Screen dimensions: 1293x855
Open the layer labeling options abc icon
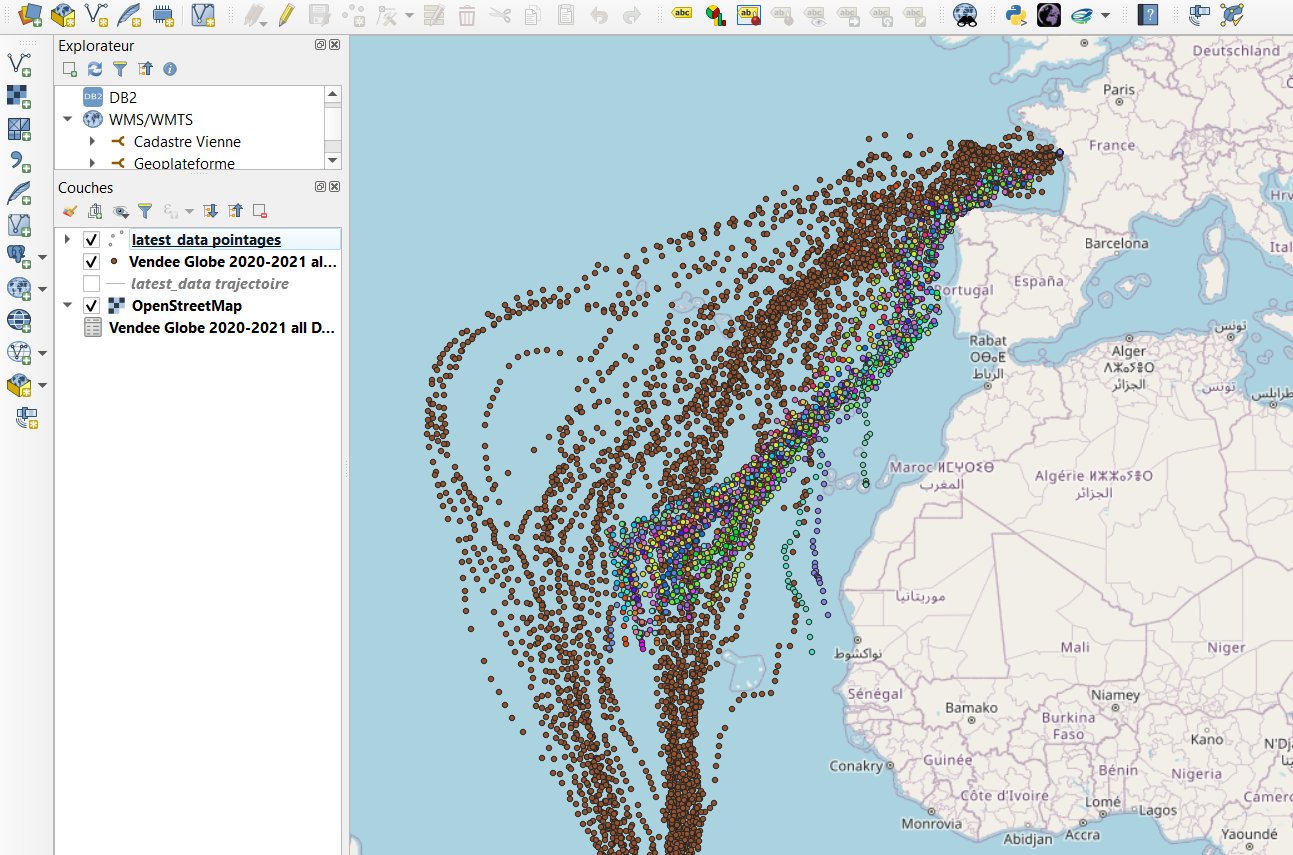tap(682, 14)
